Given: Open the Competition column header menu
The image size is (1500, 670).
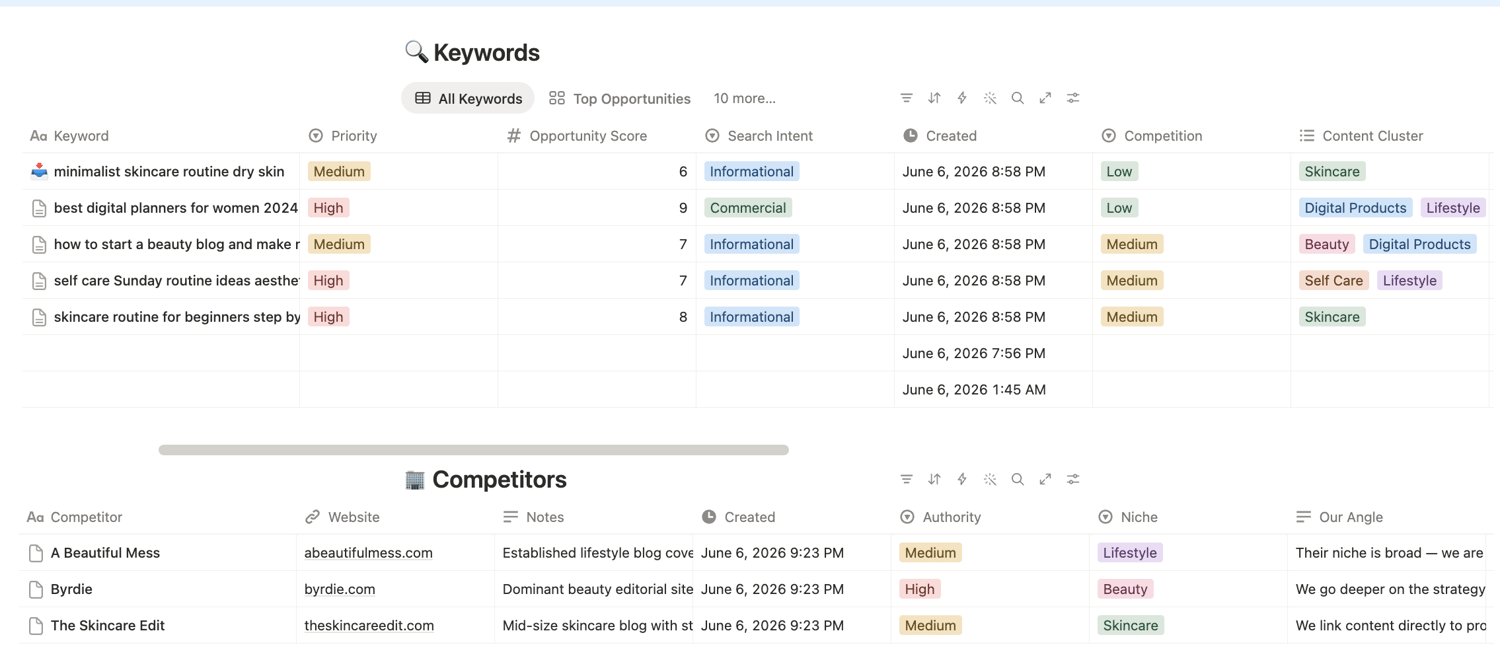Looking at the screenshot, I should pyautogui.click(x=1192, y=135).
